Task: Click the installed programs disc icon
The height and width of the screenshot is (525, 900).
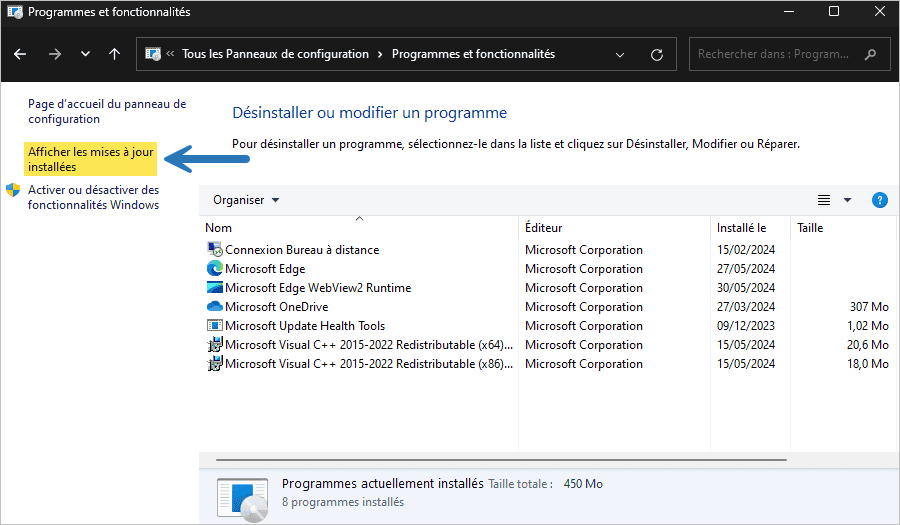Action: (242, 499)
